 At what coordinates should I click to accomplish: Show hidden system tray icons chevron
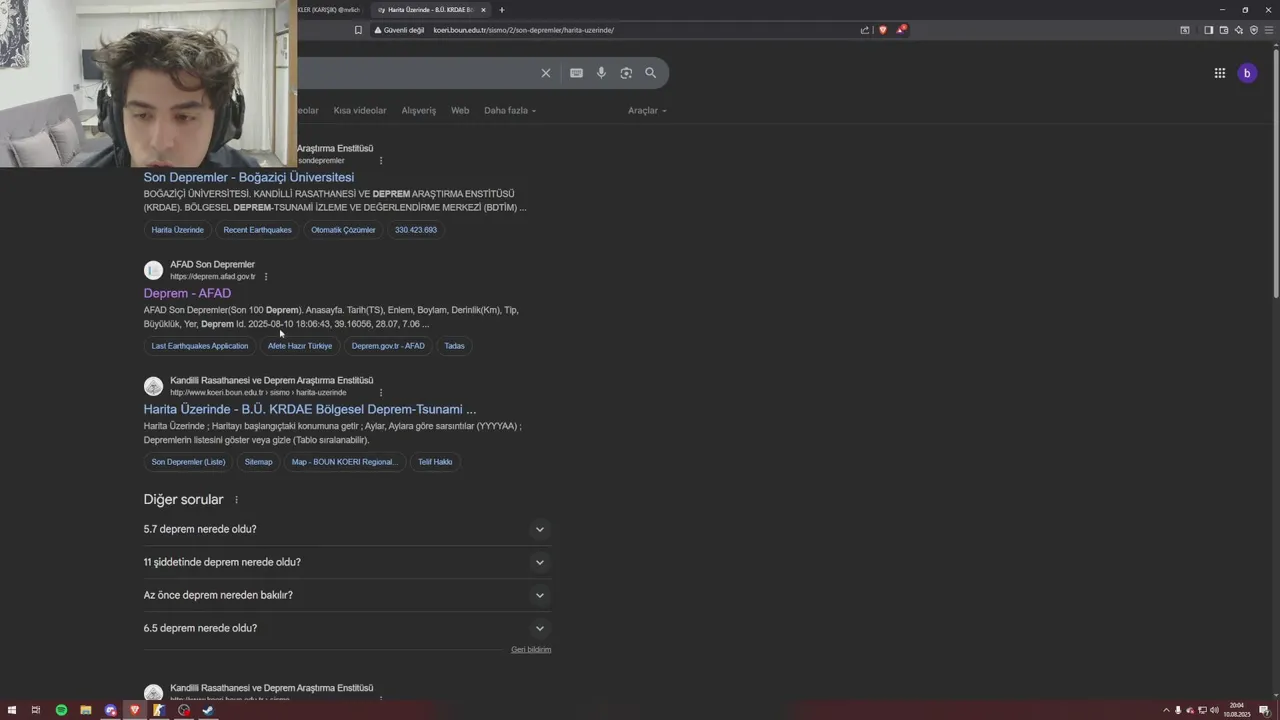1166,710
